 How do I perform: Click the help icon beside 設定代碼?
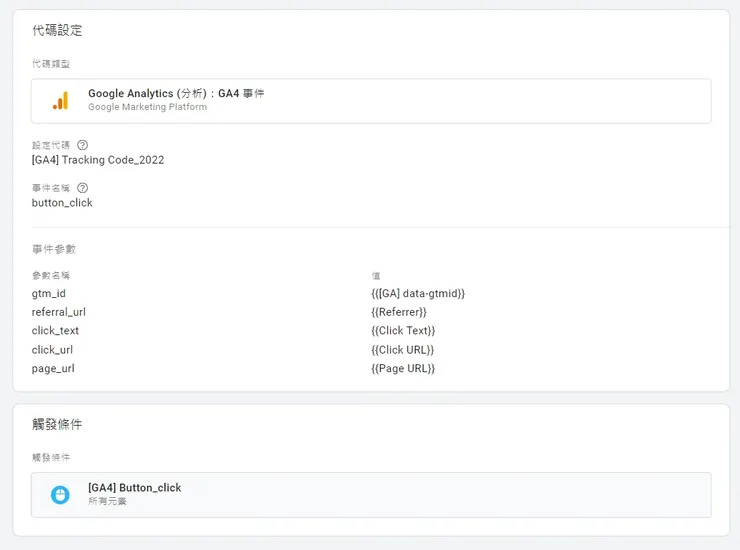pyautogui.click(x=82, y=145)
